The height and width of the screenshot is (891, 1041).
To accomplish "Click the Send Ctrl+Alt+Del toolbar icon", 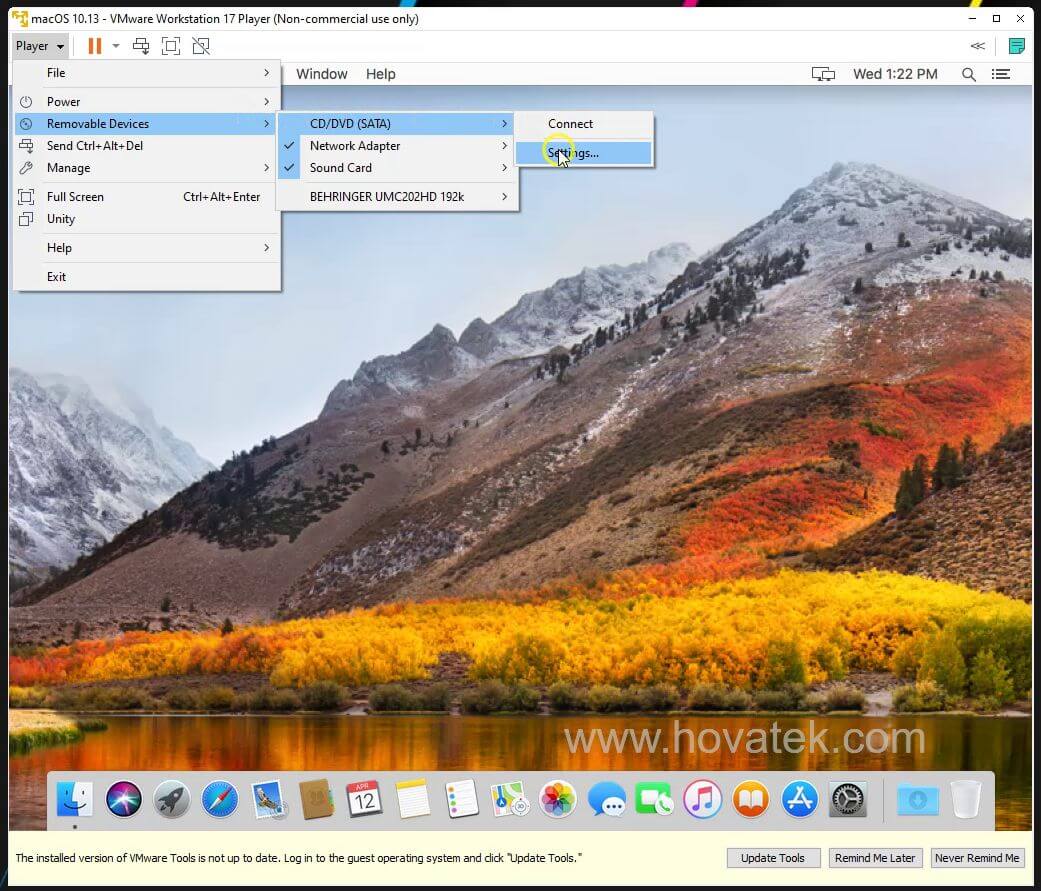I will point(140,45).
